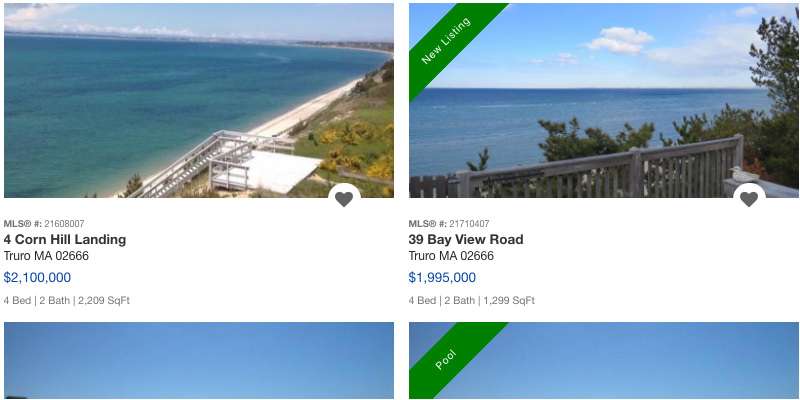800x400 pixels.
Task: Click the $1,995,000 price
Action: (x=442, y=278)
